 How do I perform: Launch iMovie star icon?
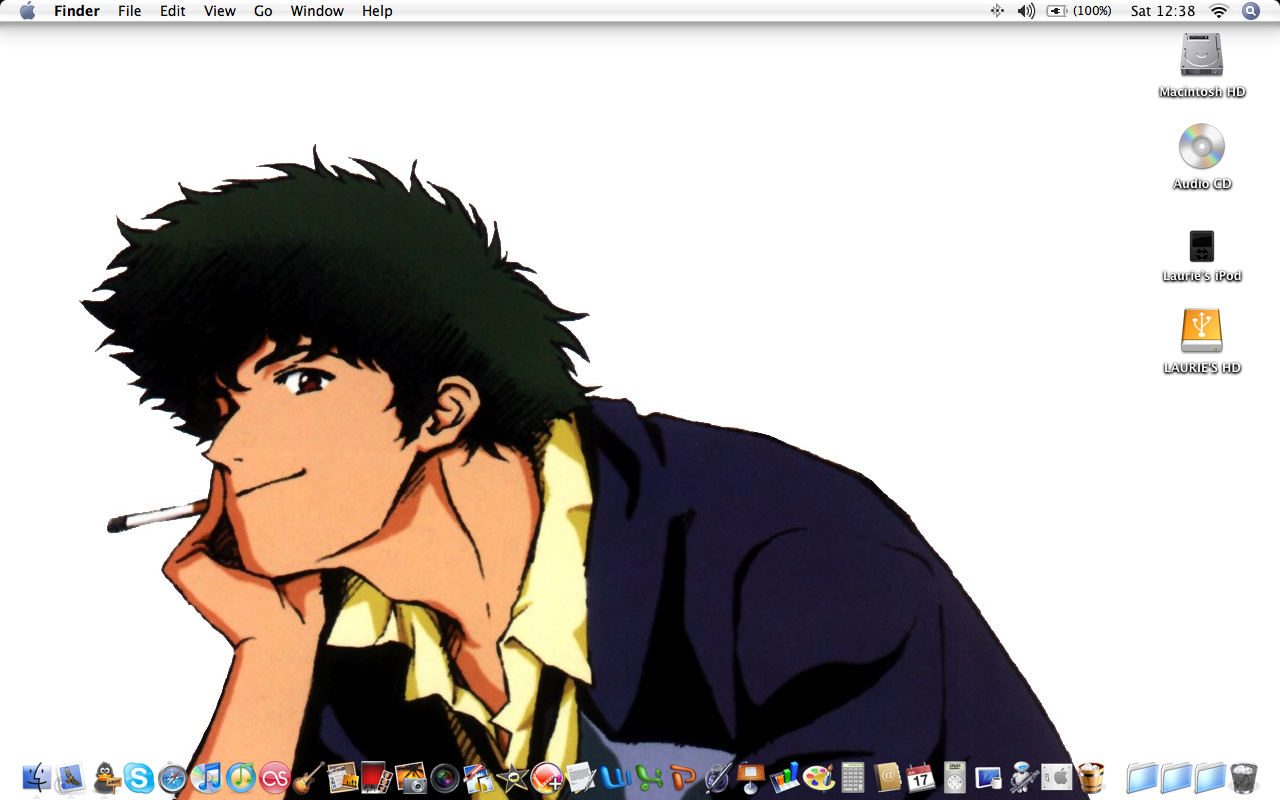click(513, 777)
